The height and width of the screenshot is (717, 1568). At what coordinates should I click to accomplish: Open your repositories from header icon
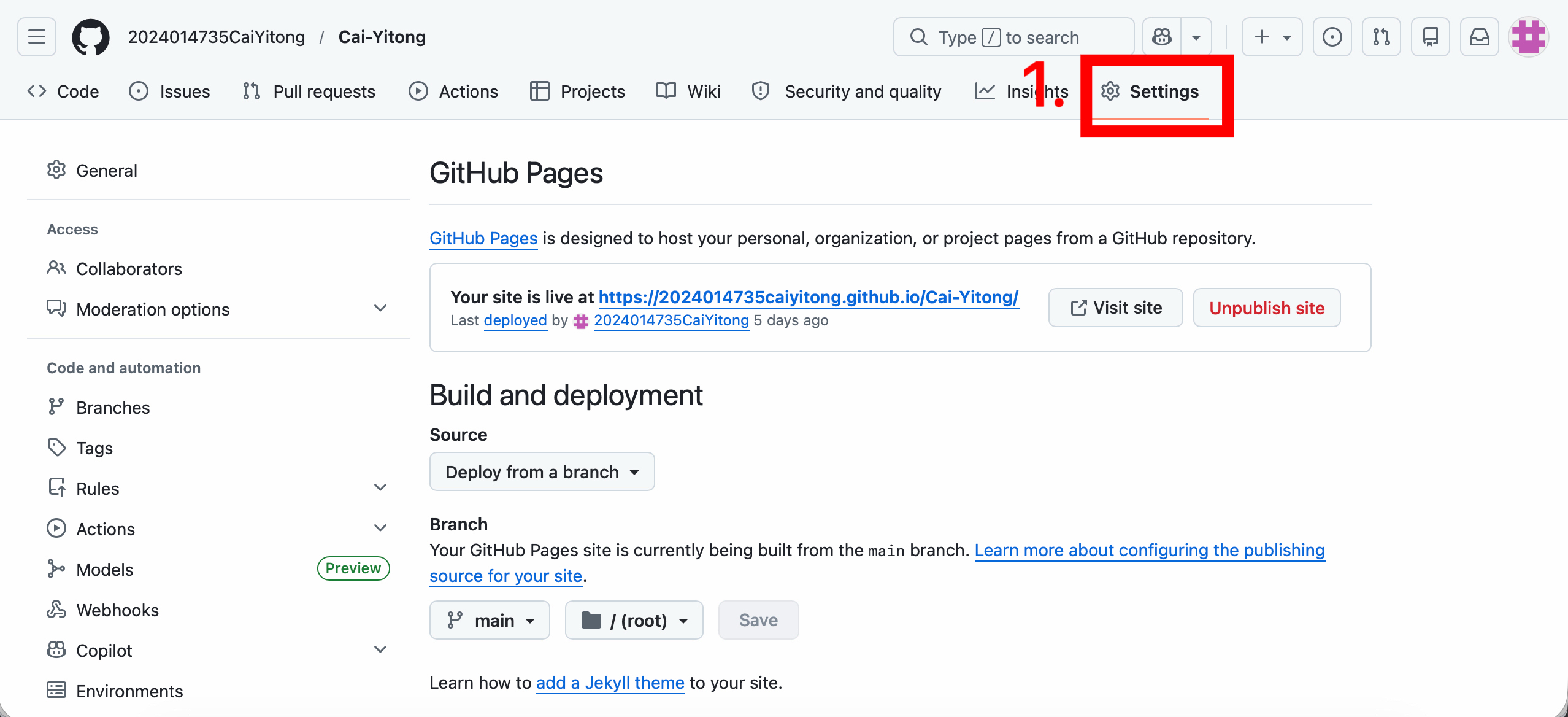click(1431, 37)
